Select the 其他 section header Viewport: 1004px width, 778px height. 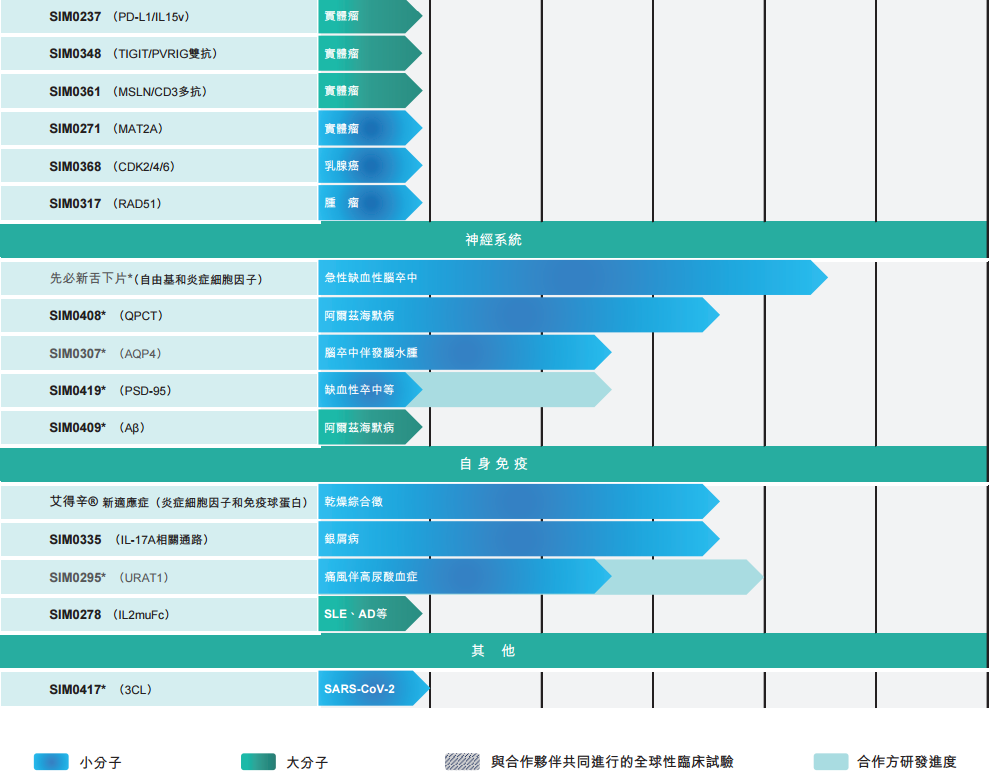click(494, 651)
